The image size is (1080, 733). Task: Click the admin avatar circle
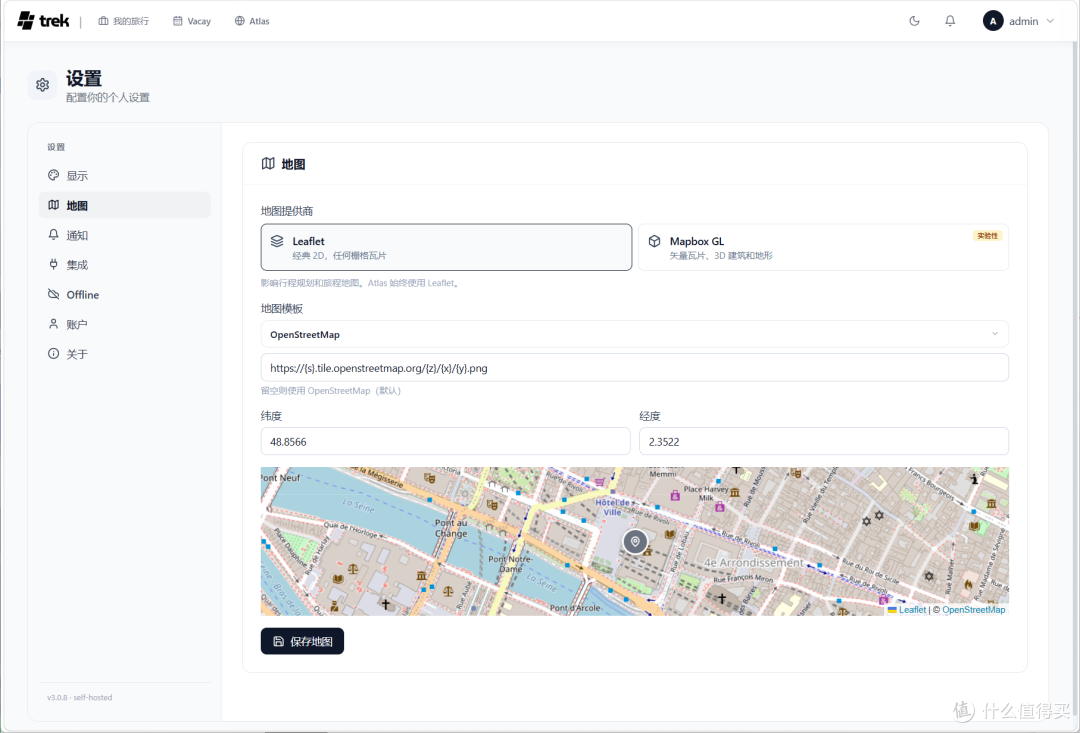pyautogui.click(x=993, y=21)
